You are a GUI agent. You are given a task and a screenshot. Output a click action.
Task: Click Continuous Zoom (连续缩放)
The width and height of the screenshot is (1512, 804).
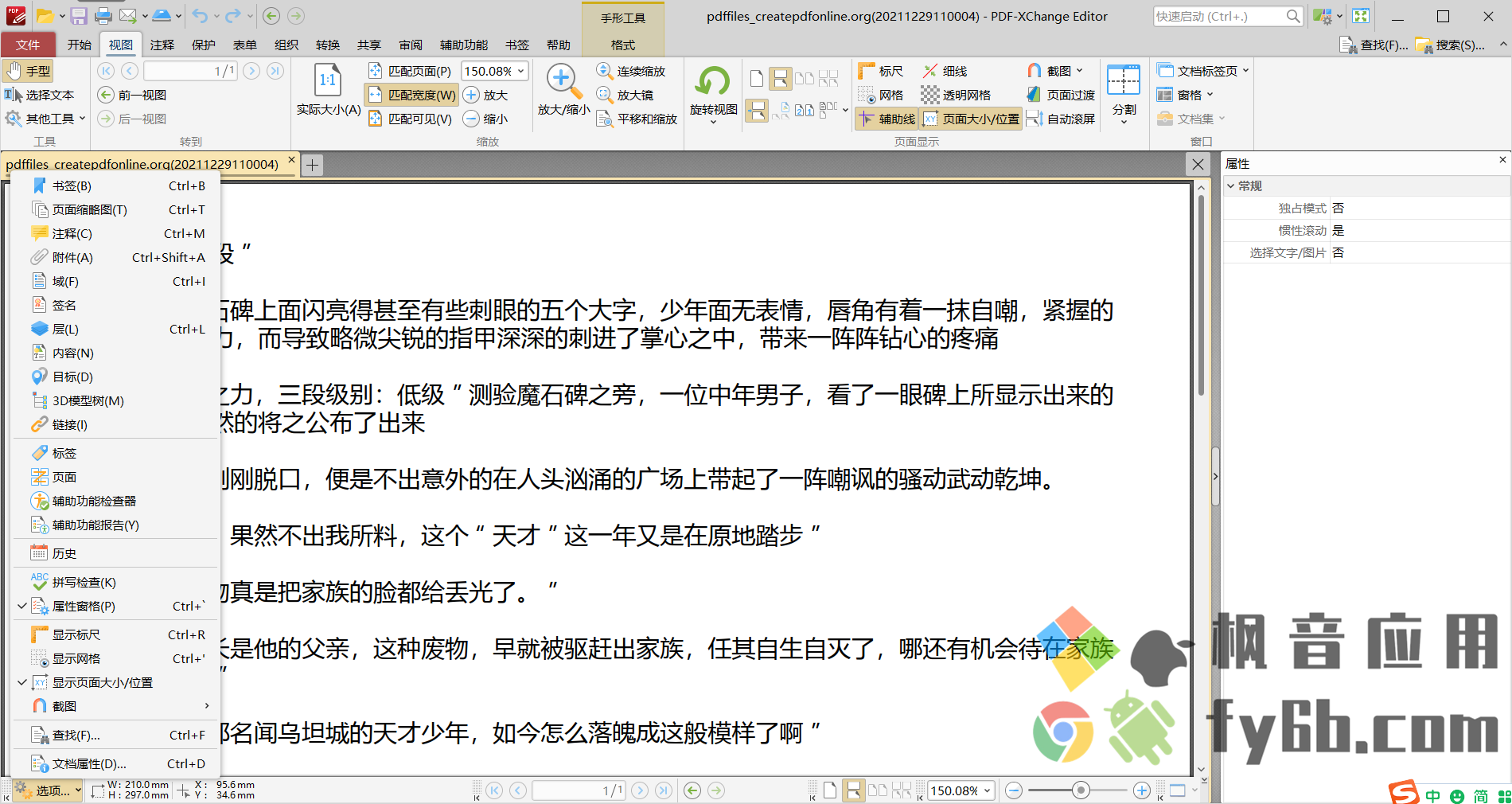(631, 71)
